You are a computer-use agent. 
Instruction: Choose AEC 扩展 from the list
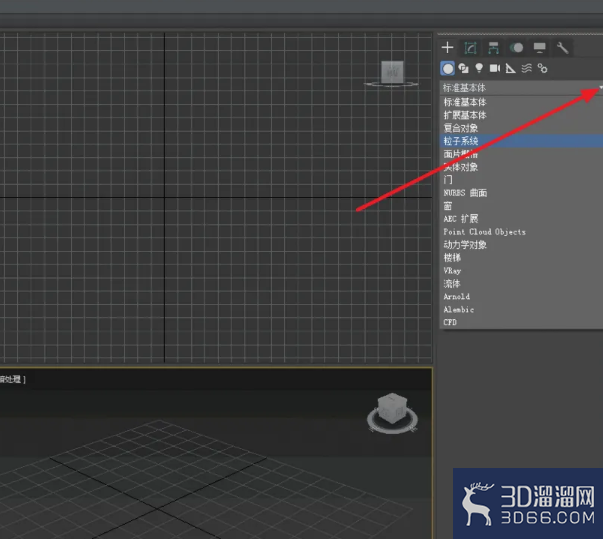click(x=521, y=219)
